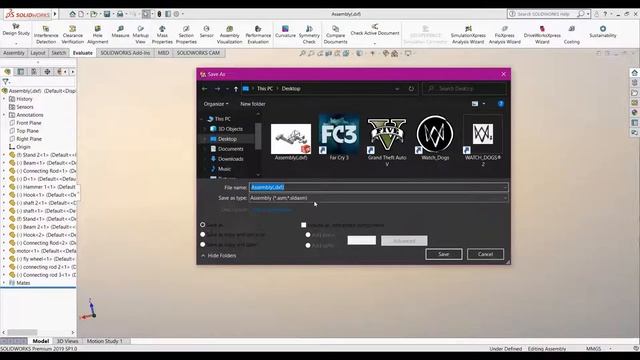Expand the address bar path dropdown
Viewport: 640px width, 360px height.
[397, 89]
